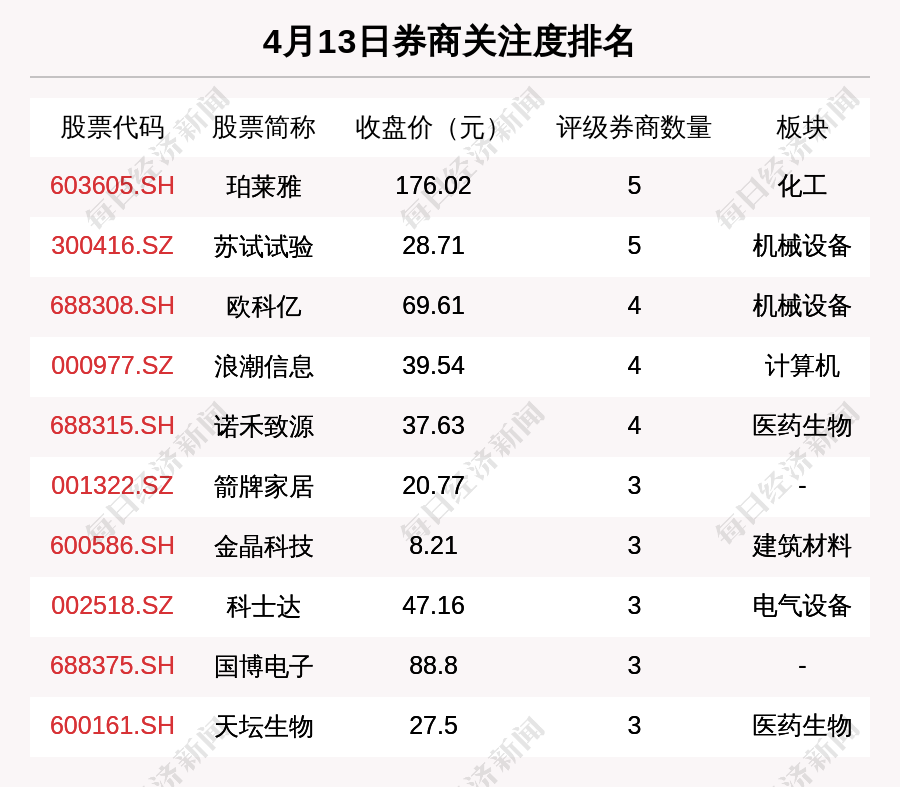Image resolution: width=900 pixels, height=787 pixels.
Task: Click stock code 688308.SH
Action: click(112, 305)
